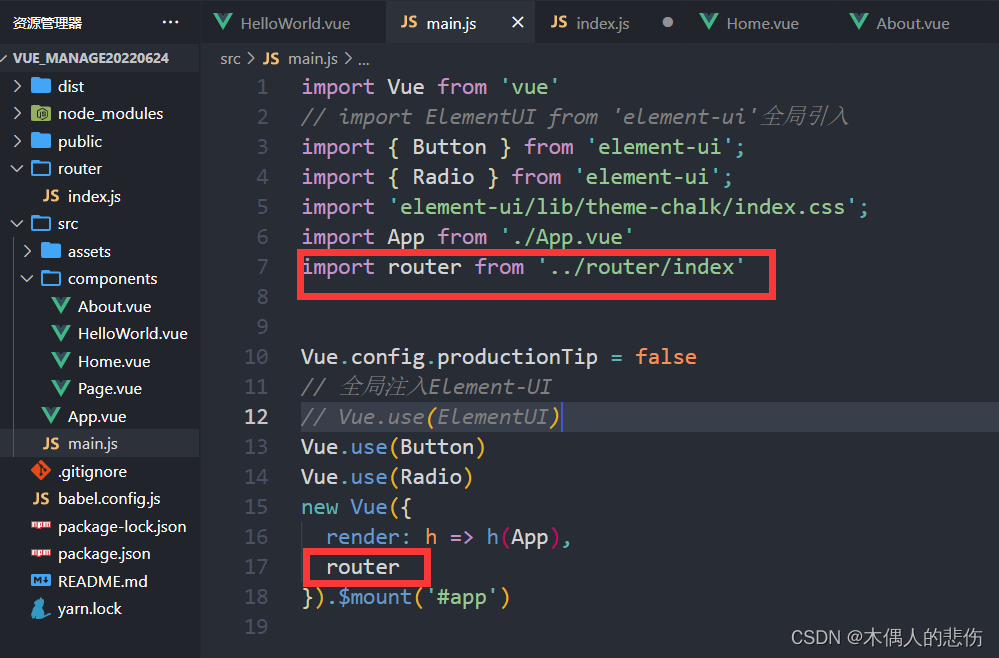Expand the assets folder
999x658 pixels.
pyautogui.click(x=27, y=251)
